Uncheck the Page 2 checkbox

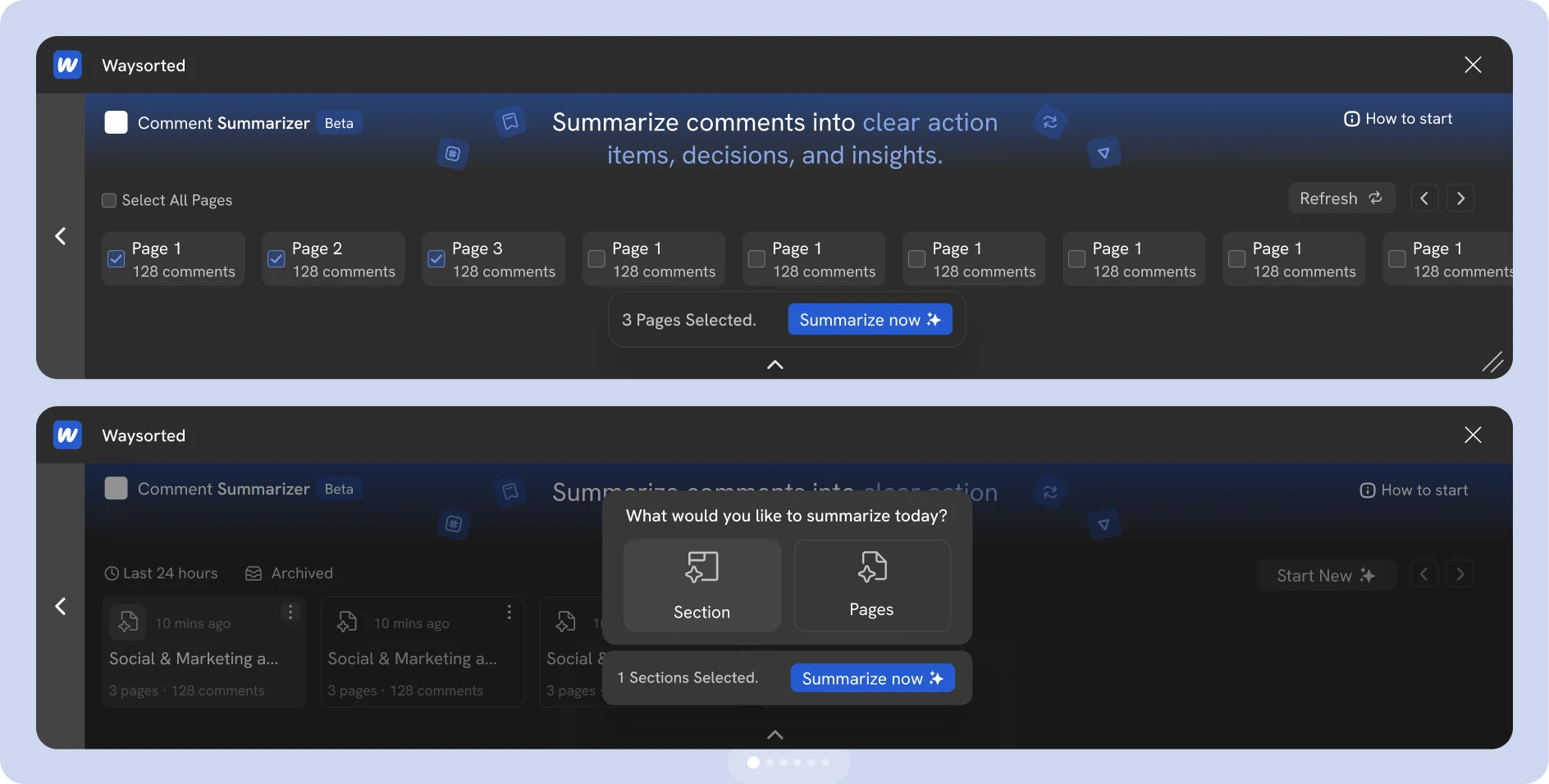click(276, 259)
